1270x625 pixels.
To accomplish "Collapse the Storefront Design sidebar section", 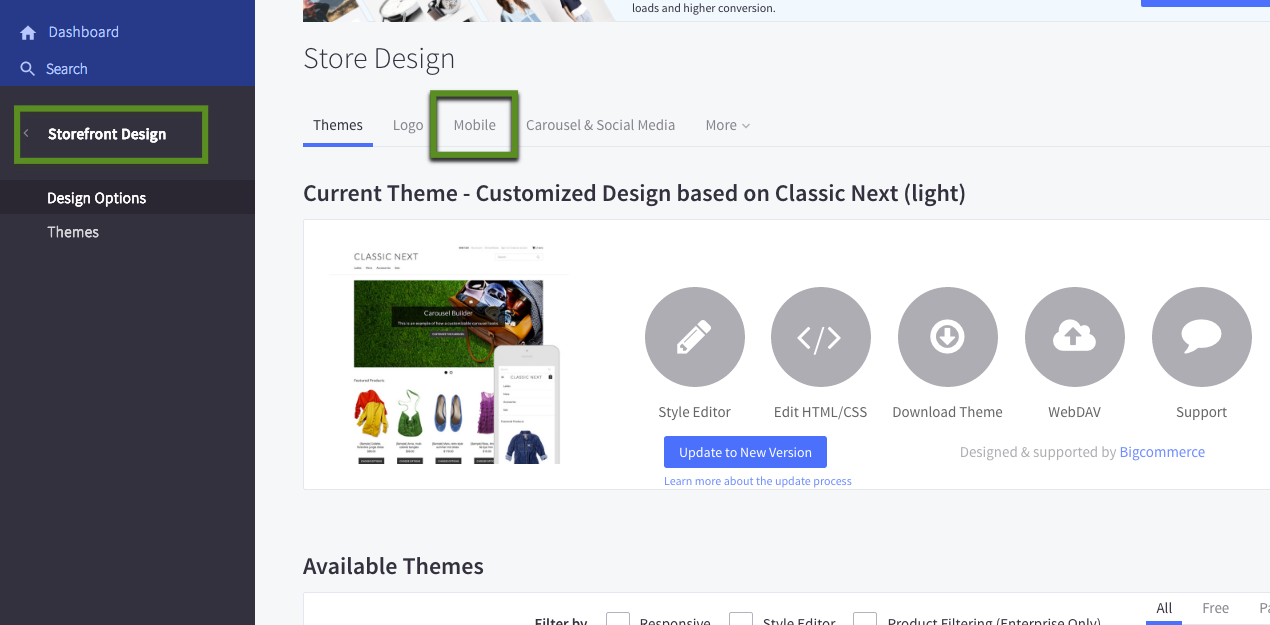I will (28, 131).
